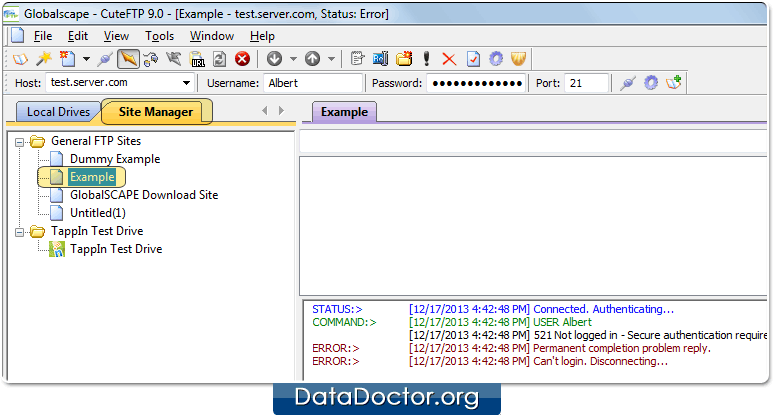Image resolution: width=773 pixels, height=415 pixels.
Task: Click the red X Delete icon
Action: [449, 60]
